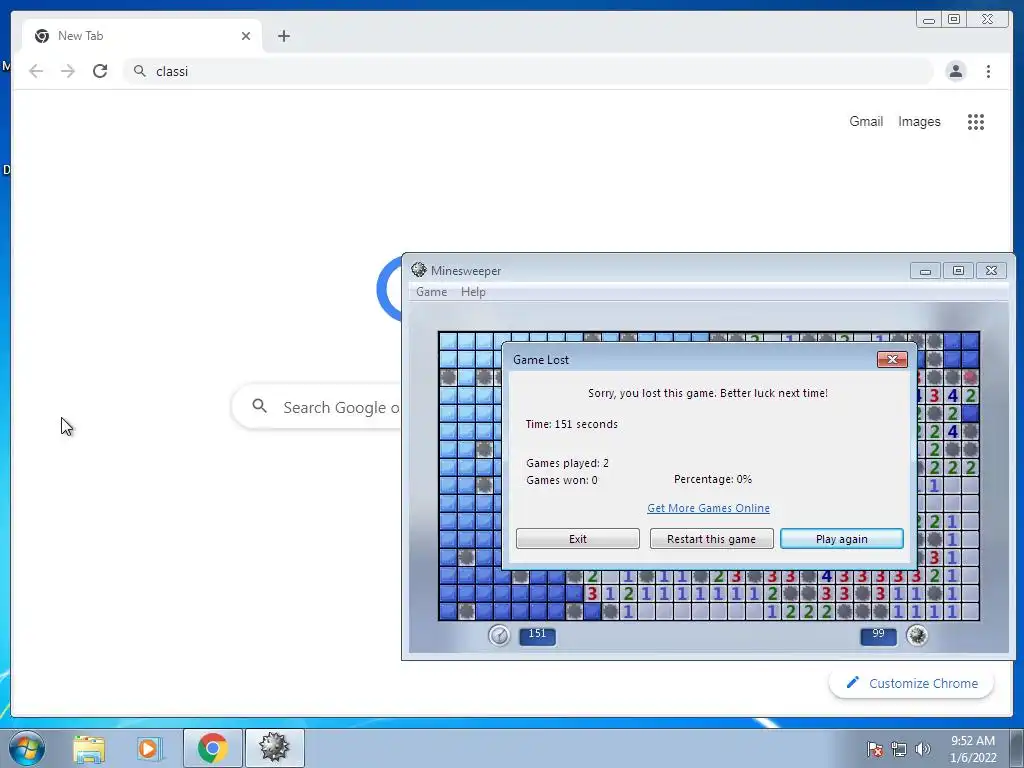Close the New Tab tab
The image size is (1024, 768).
click(246, 36)
